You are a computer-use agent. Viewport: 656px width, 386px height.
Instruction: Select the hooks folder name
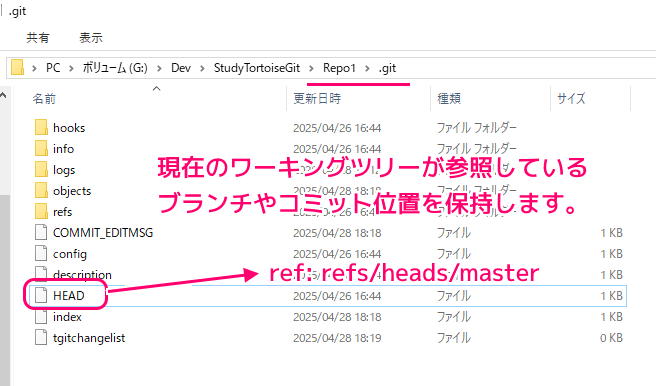coord(69,128)
